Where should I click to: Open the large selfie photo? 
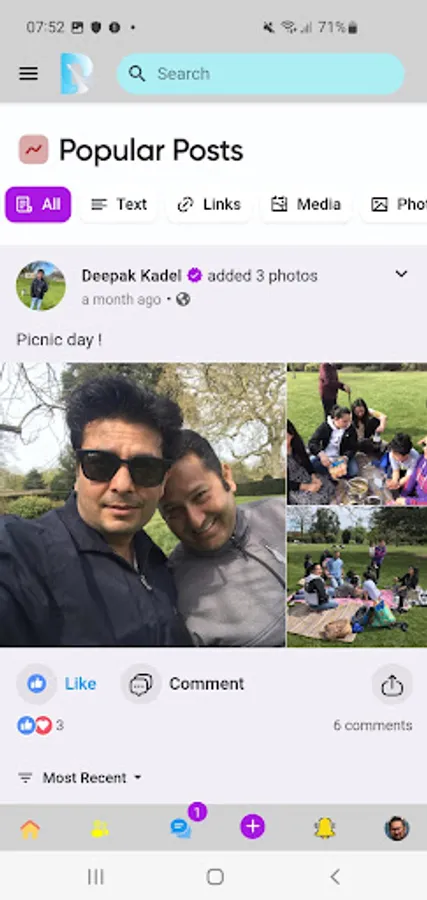(x=142, y=505)
